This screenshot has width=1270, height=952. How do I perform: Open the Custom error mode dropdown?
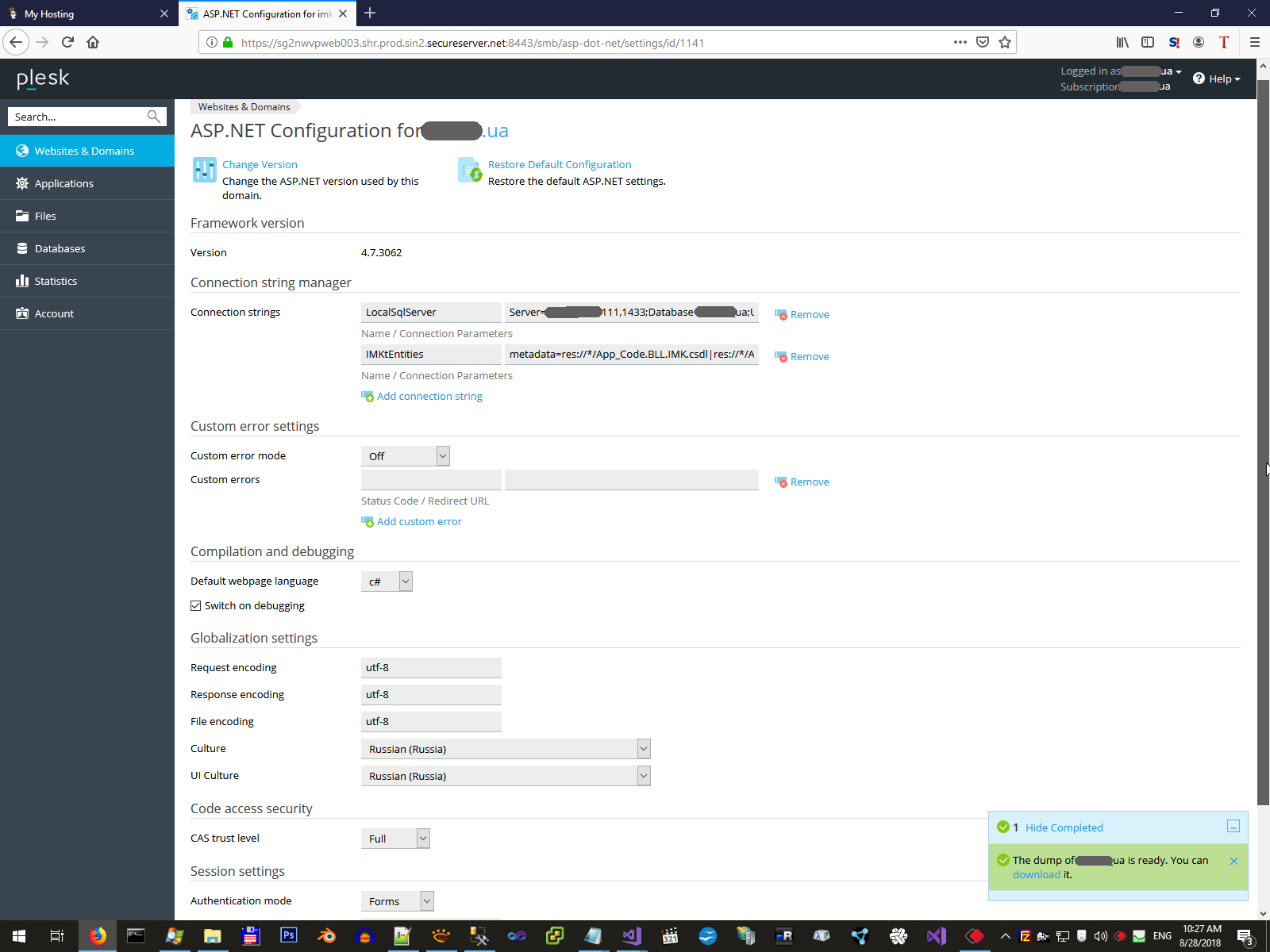click(x=406, y=456)
